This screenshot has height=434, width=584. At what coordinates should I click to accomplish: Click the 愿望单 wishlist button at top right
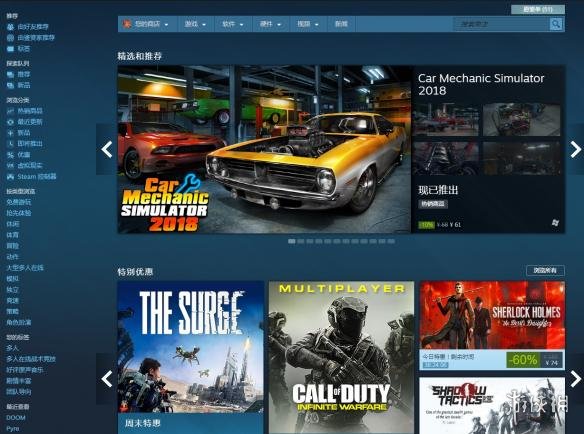coord(538,9)
